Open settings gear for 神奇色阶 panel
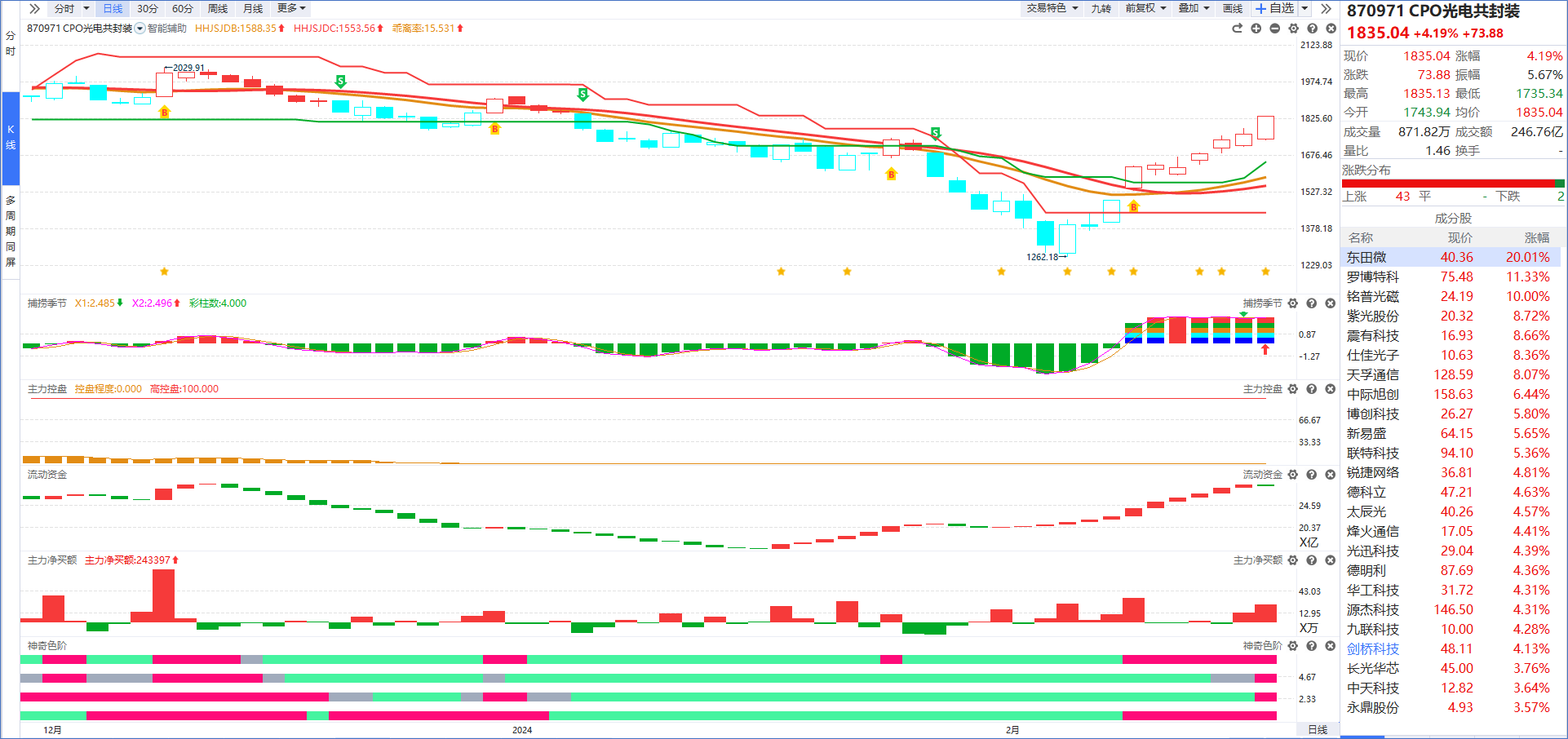The image size is (1568, 739). (x=1293, y=646)
